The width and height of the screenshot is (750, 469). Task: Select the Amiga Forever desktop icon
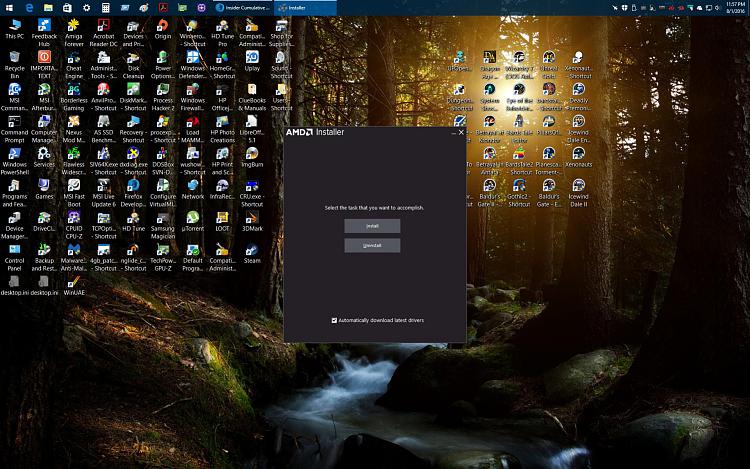[74, 33]
